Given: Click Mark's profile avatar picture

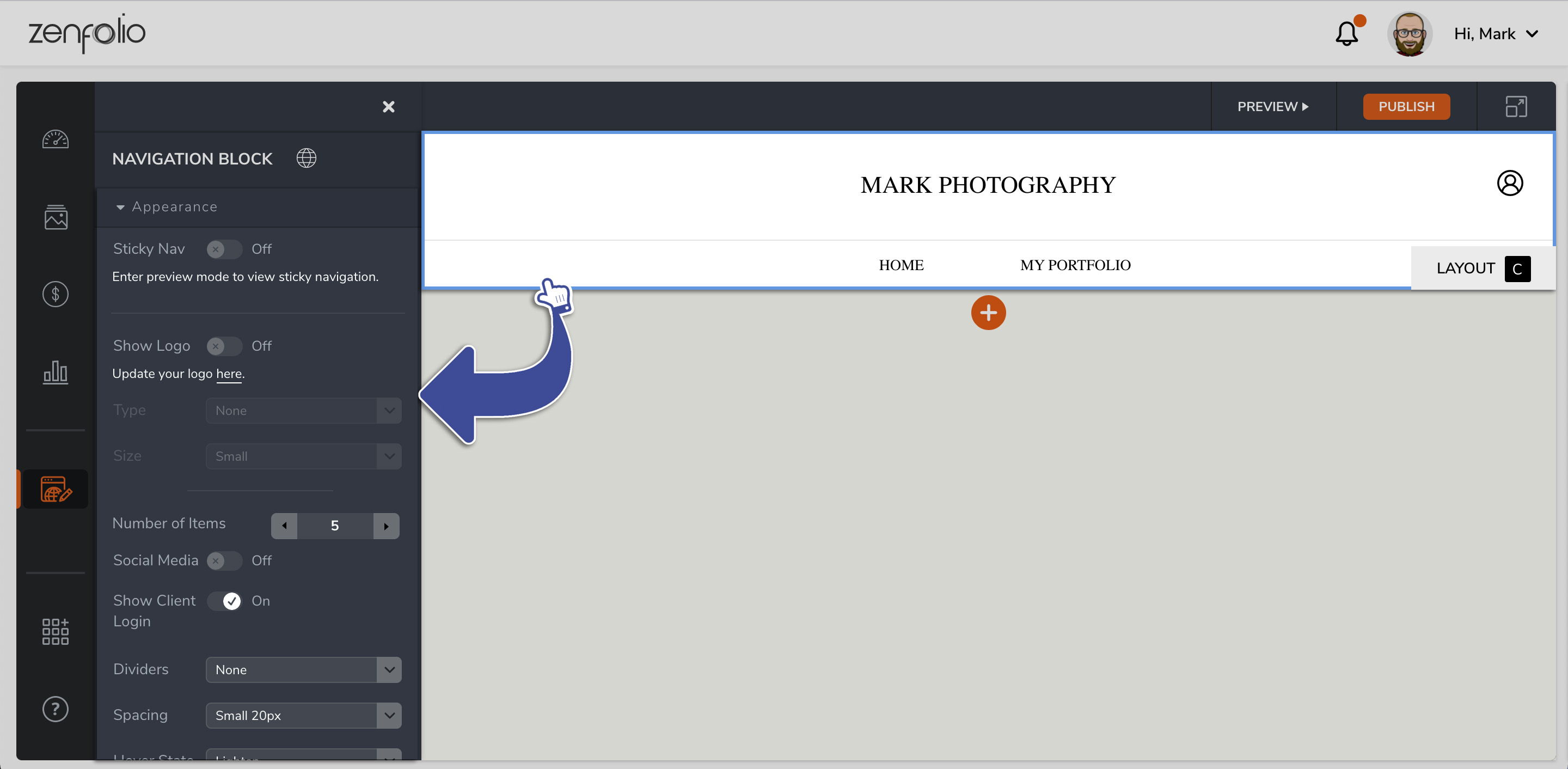Looking at the screenshot, I should (x=1409, y=33).
